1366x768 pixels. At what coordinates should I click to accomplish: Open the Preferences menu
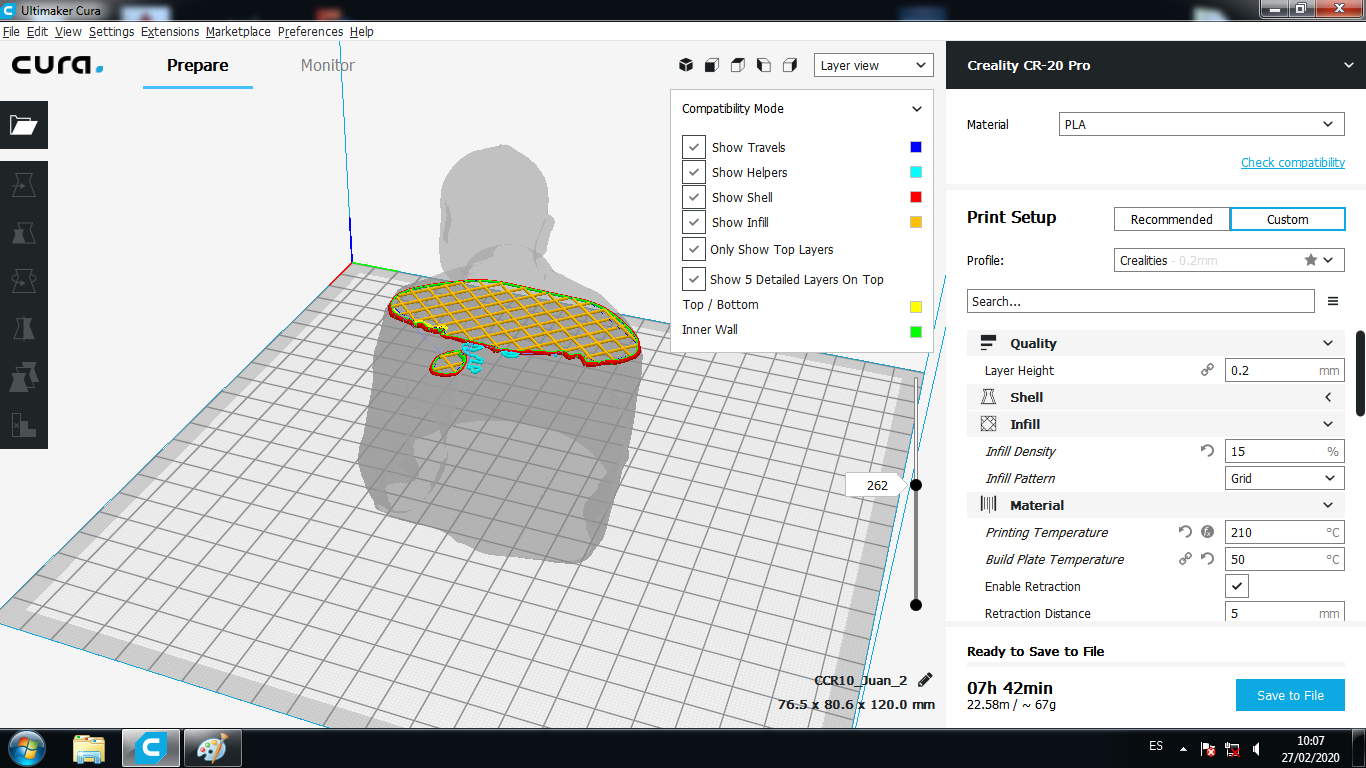pos(310,31)
